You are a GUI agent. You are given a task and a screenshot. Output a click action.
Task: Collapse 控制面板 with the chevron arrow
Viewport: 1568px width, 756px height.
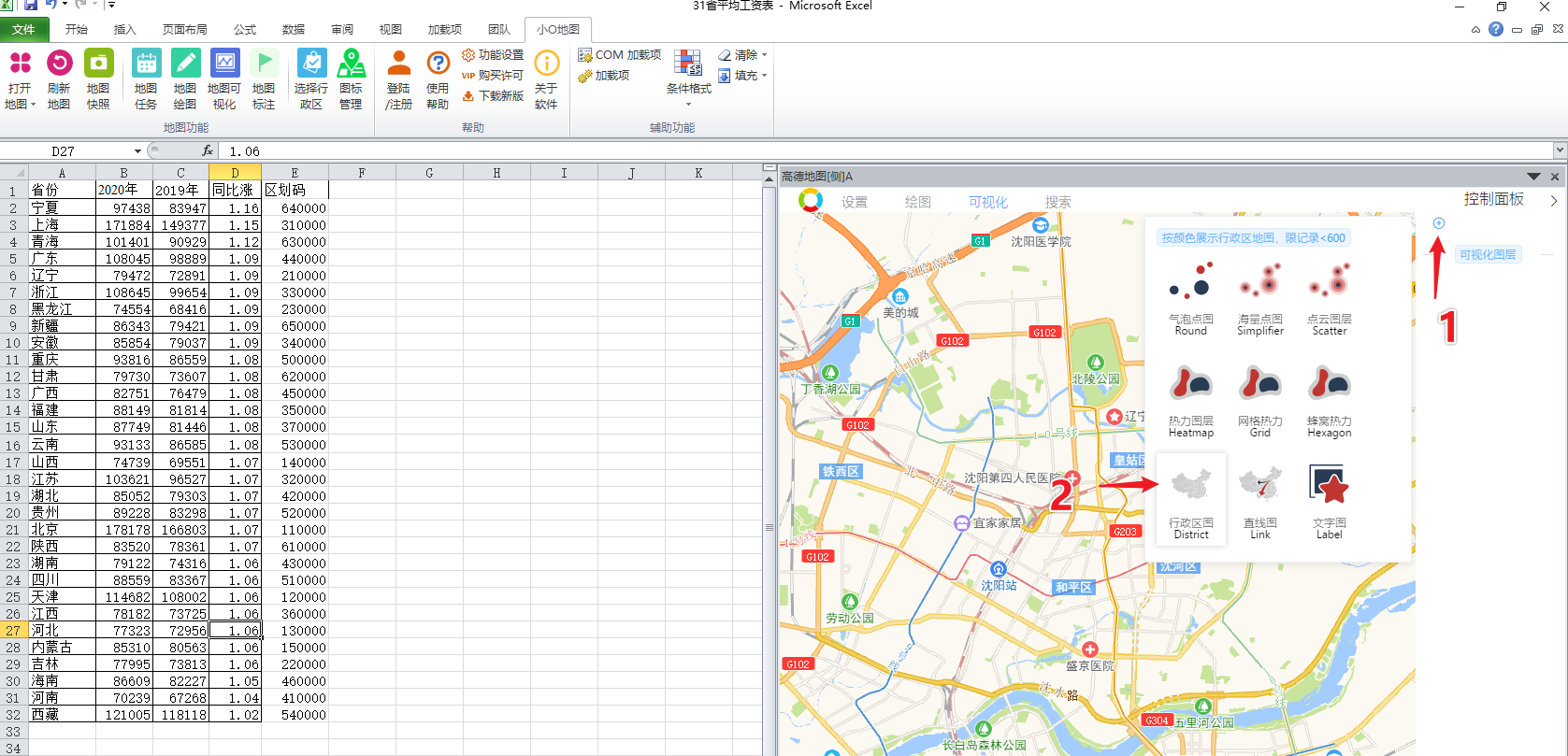pos(1553,200)
